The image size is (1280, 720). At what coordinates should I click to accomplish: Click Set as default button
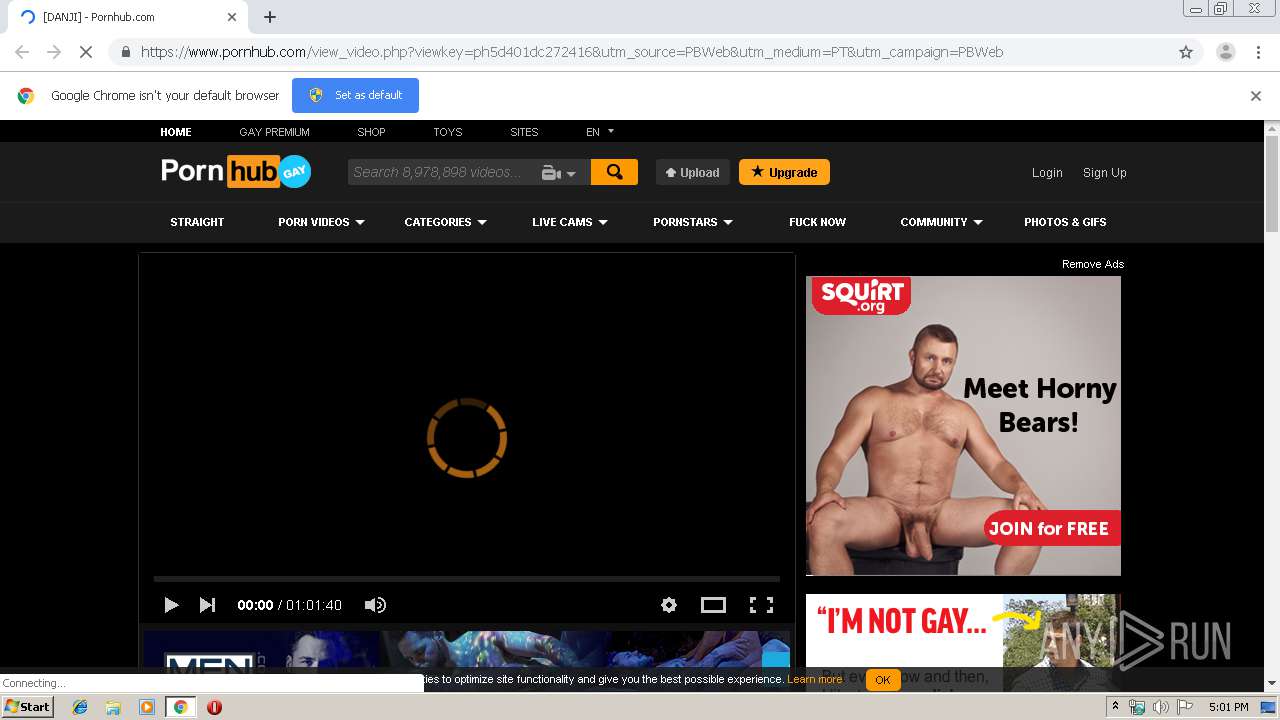pyautogui.click(x=355, y=95)
